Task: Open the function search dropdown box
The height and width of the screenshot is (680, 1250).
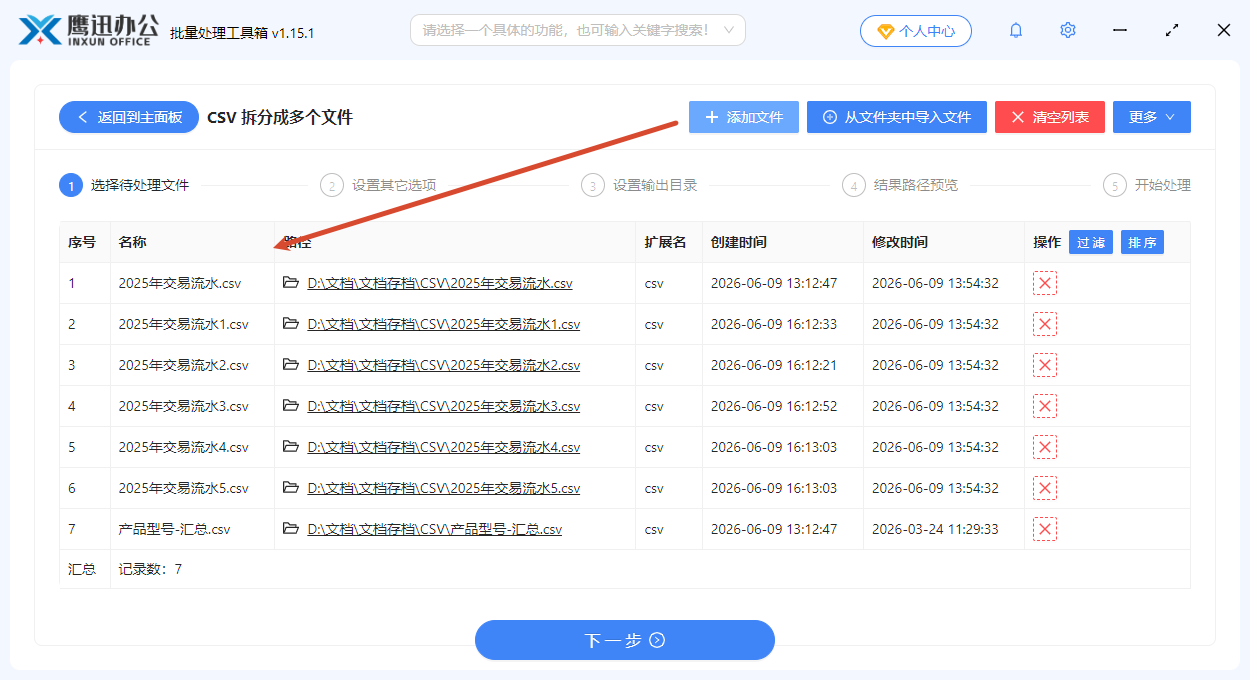Action: pos(578,30)
